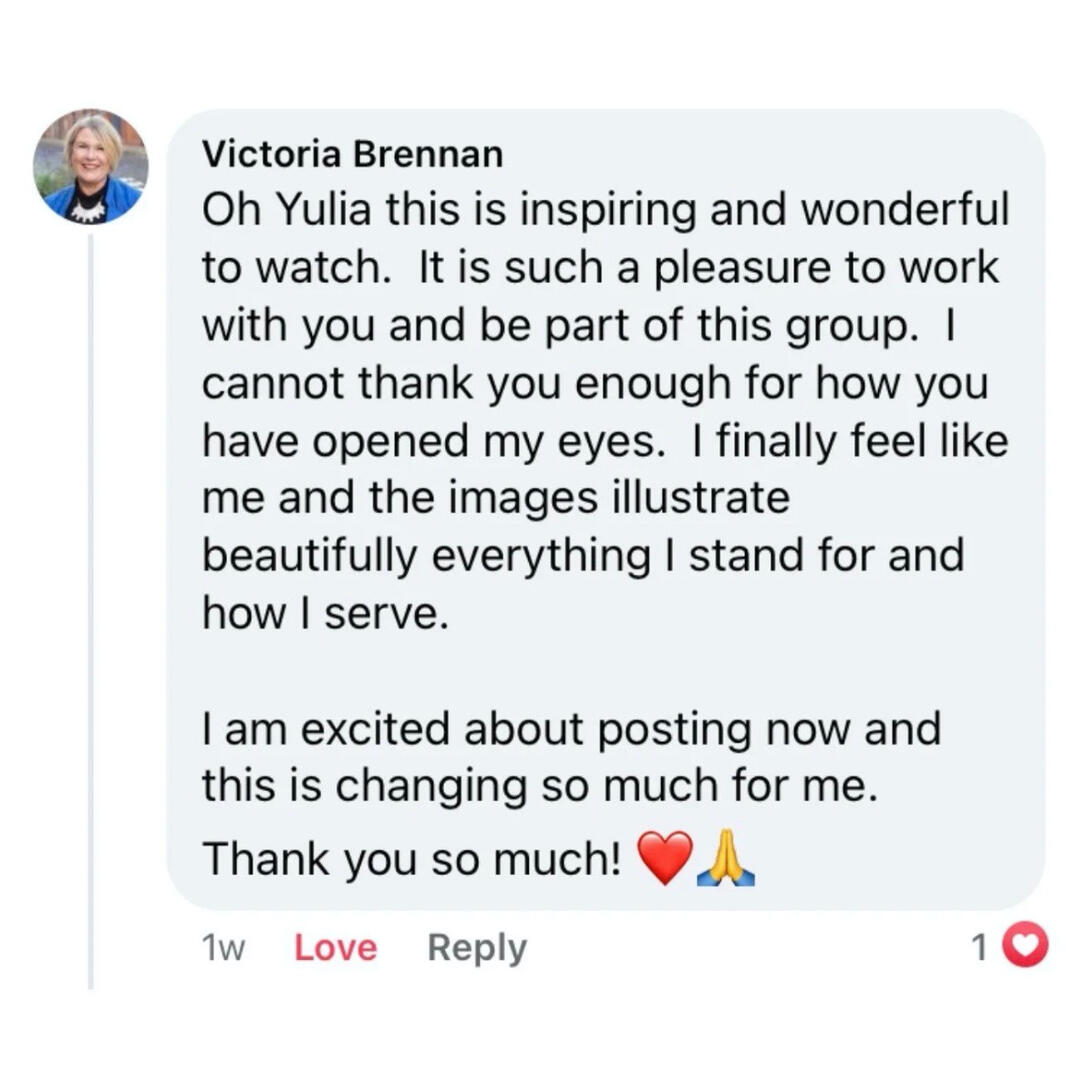
Task: Open the 1w timestamp link
Action: click(x=223, y=948)
